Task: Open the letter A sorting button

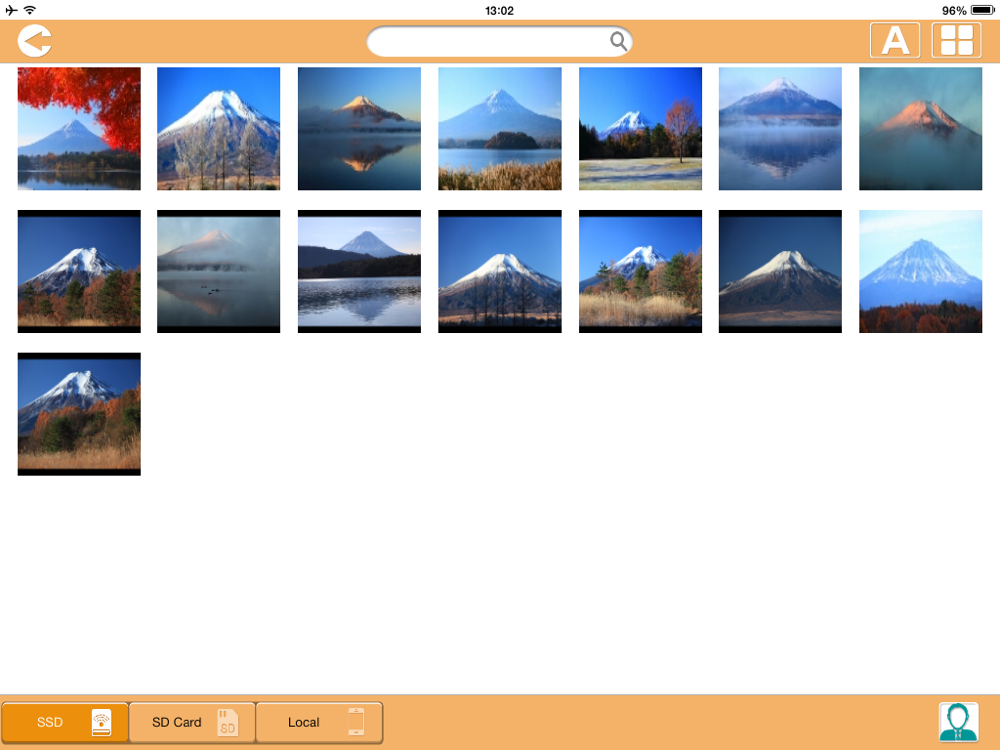Action: point(895,41)
